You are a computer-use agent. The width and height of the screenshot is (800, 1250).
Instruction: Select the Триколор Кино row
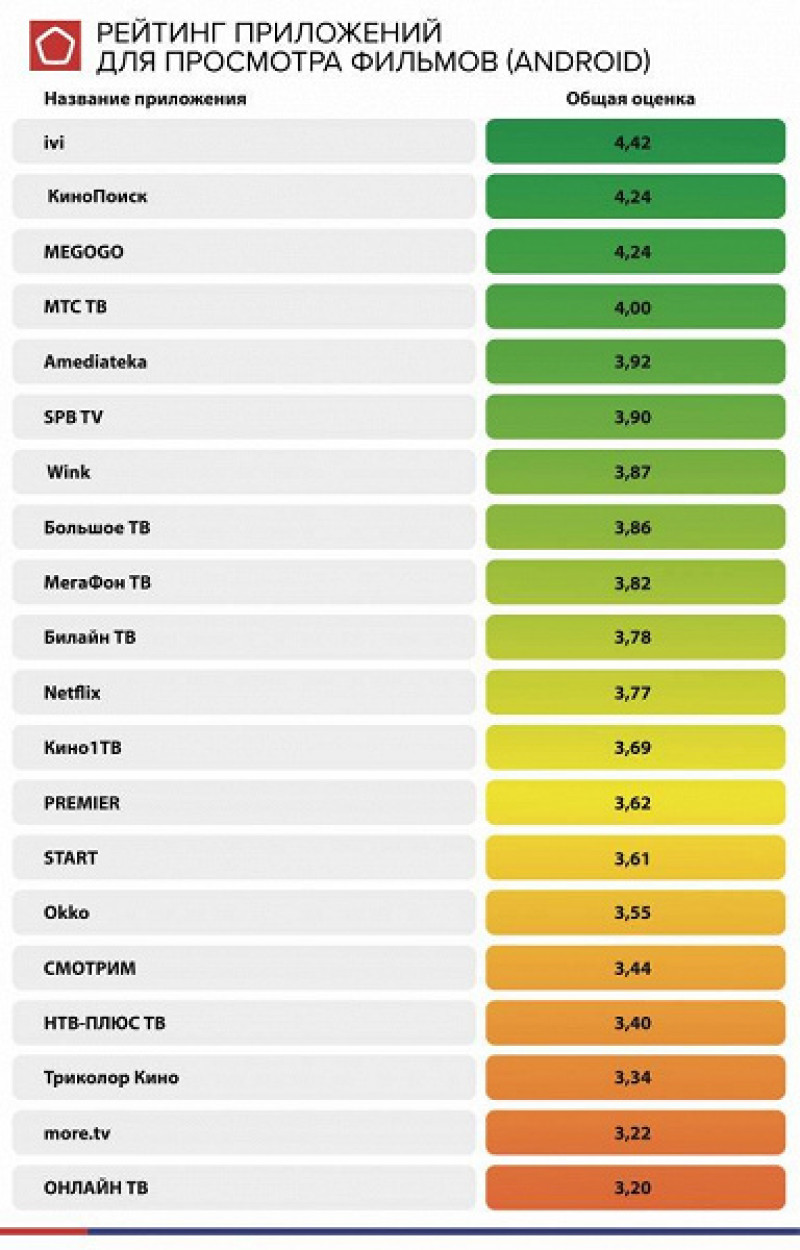[x=244, y=1078]
